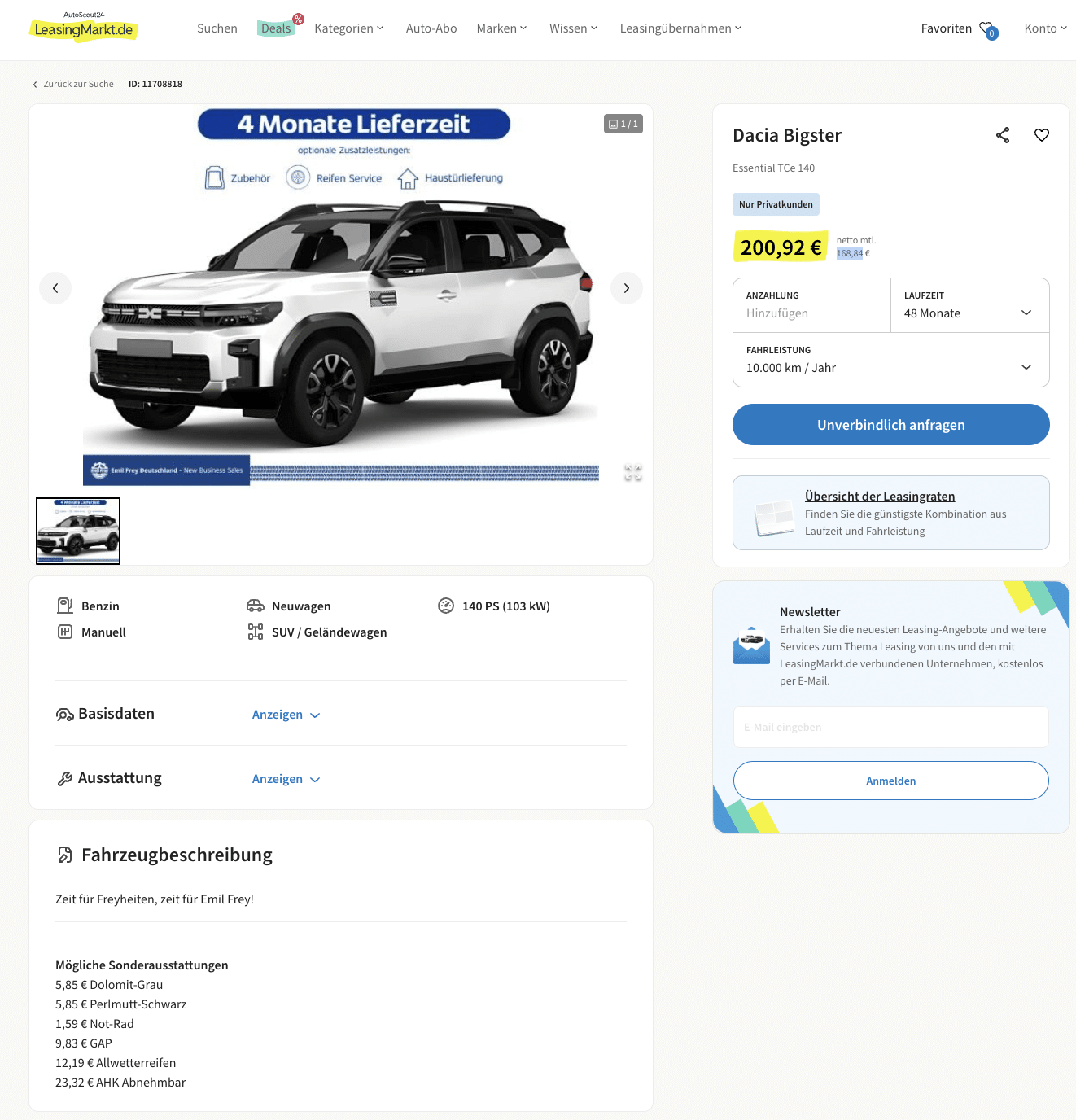Screen dimensions: 1076x1120
Task: Show next car image with right arrow
Action: click(627, 288)
